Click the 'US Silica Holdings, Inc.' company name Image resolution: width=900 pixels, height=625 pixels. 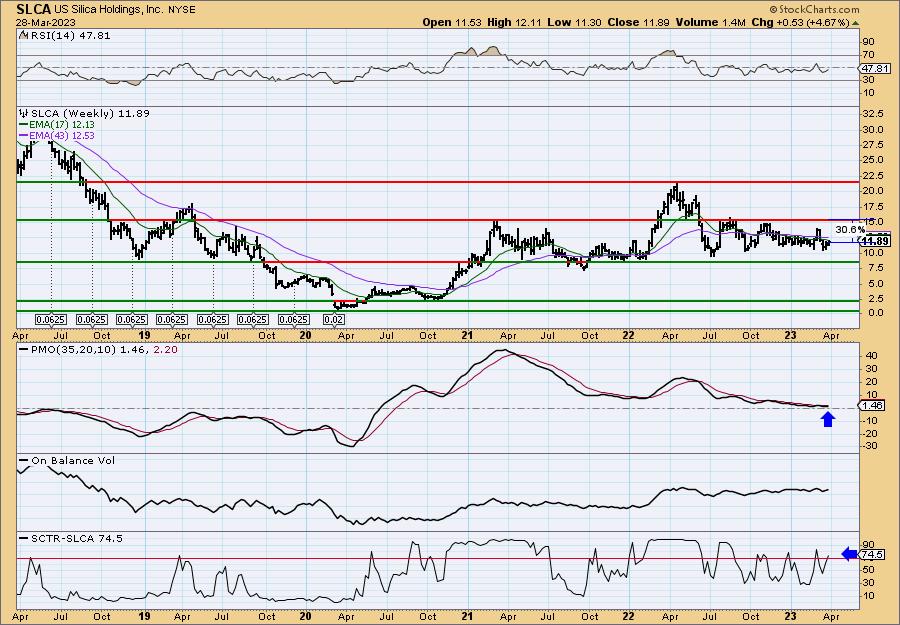111,10
